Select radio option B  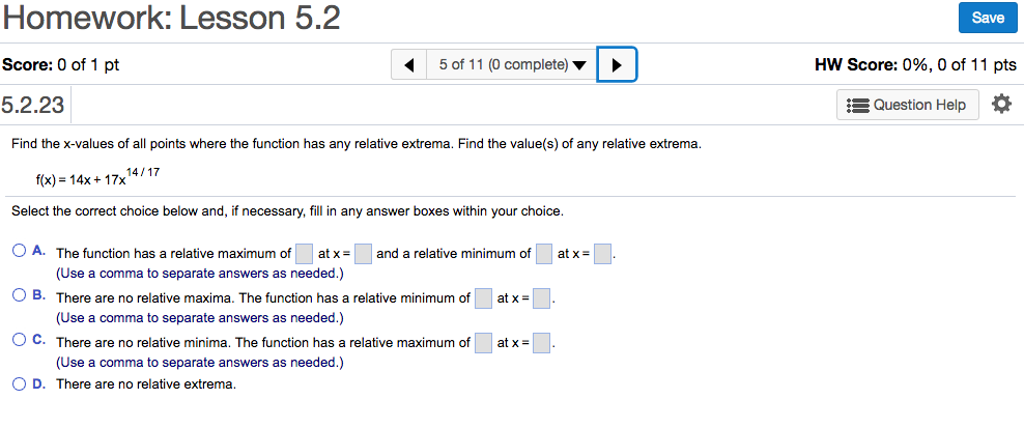19,296
